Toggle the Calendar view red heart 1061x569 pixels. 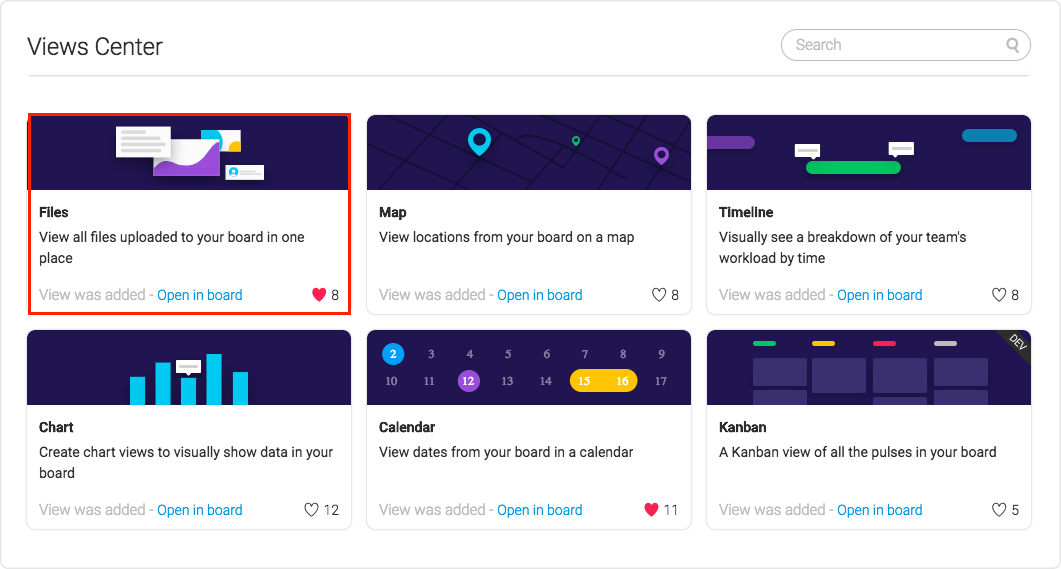tap(652, 510)
